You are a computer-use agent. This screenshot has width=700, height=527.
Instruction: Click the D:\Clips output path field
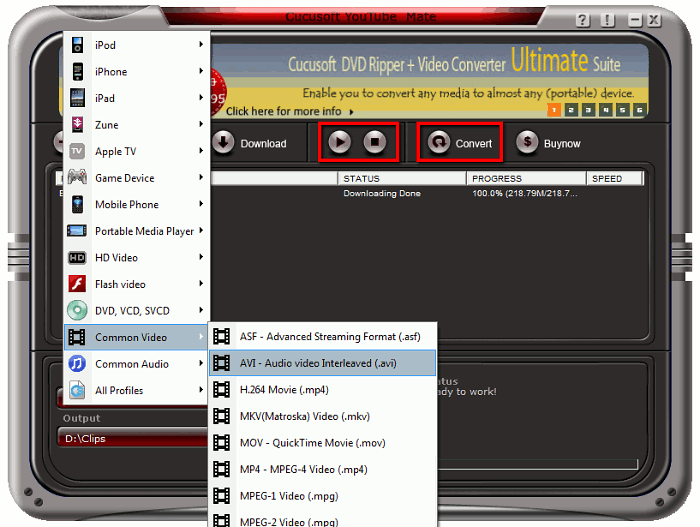click(x=133, y=438)
